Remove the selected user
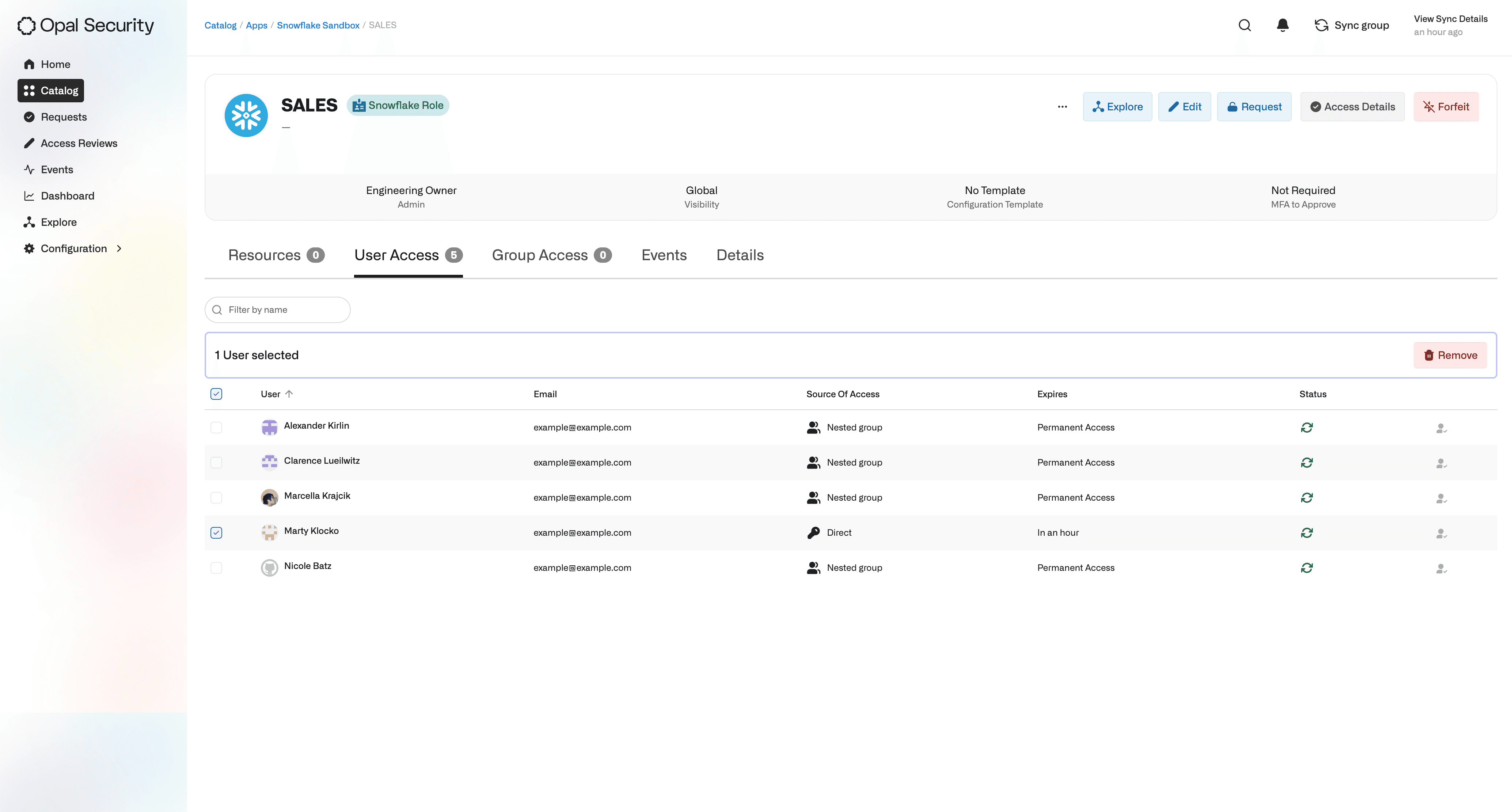The image size is (1512, 812). tap(1450, 355)
